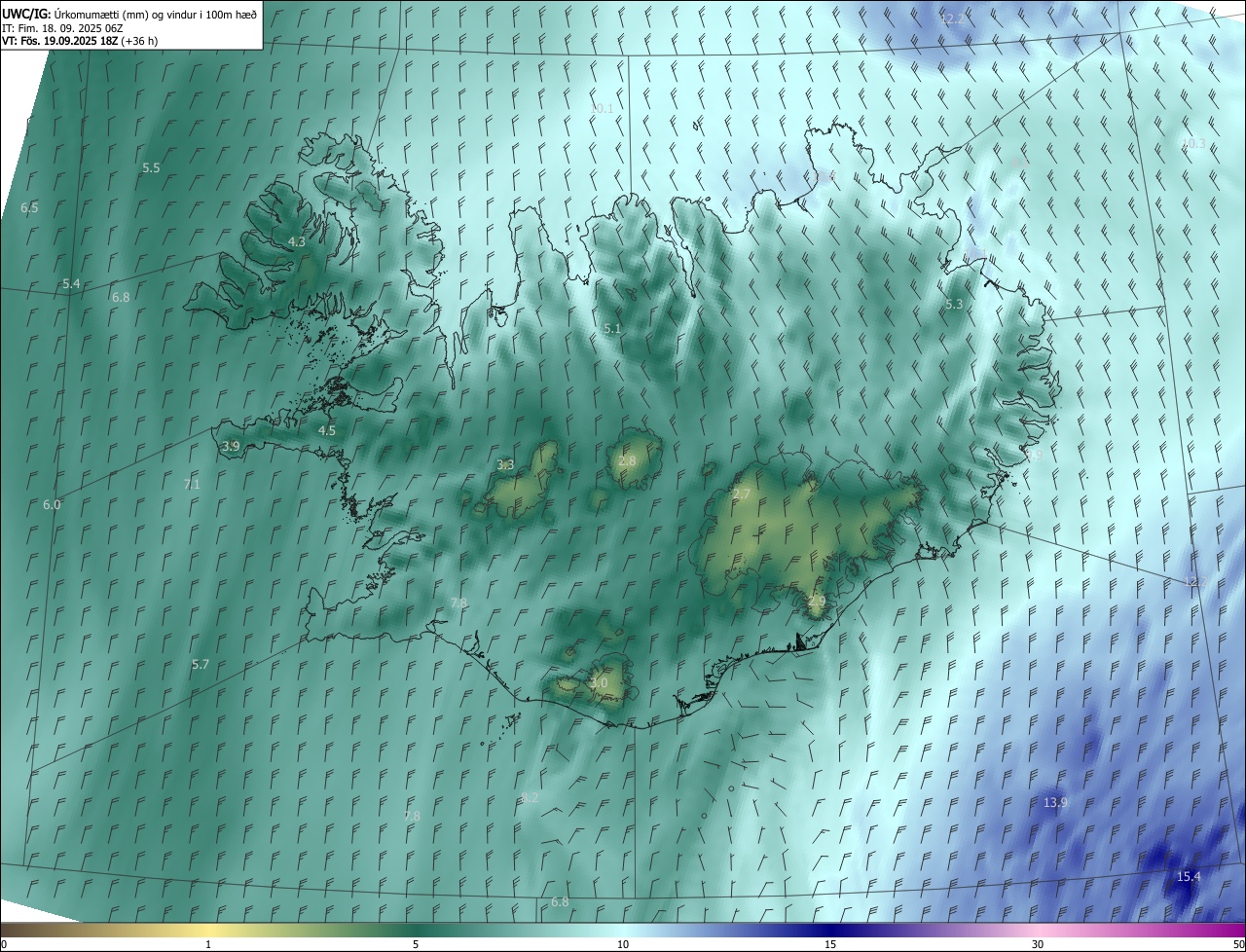
Task: Click the 5.1 value in north Iceland
Action: tap(612, 330)
